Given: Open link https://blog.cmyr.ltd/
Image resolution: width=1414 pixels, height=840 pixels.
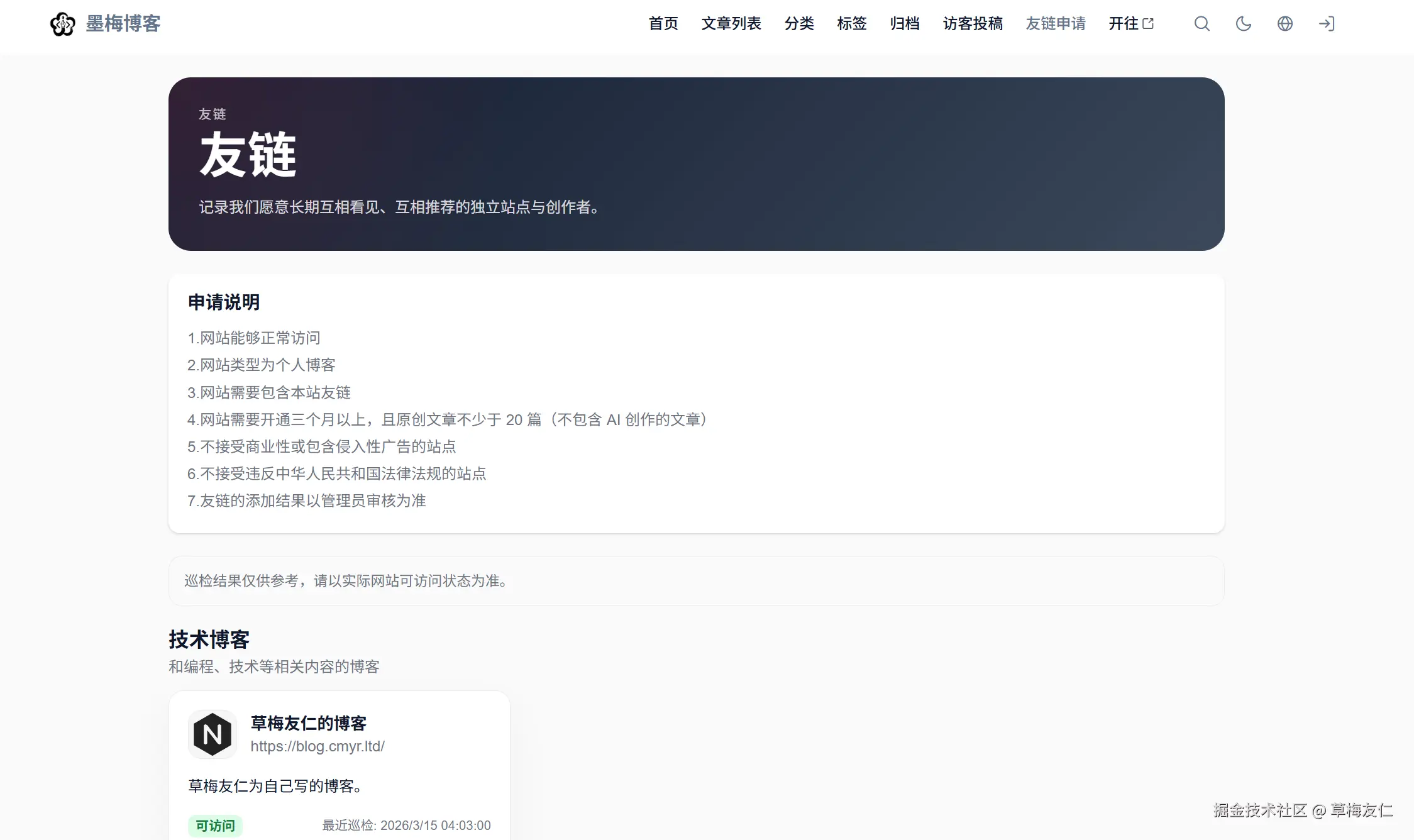Looking at the screenshot, I should (x=318, y=746).
